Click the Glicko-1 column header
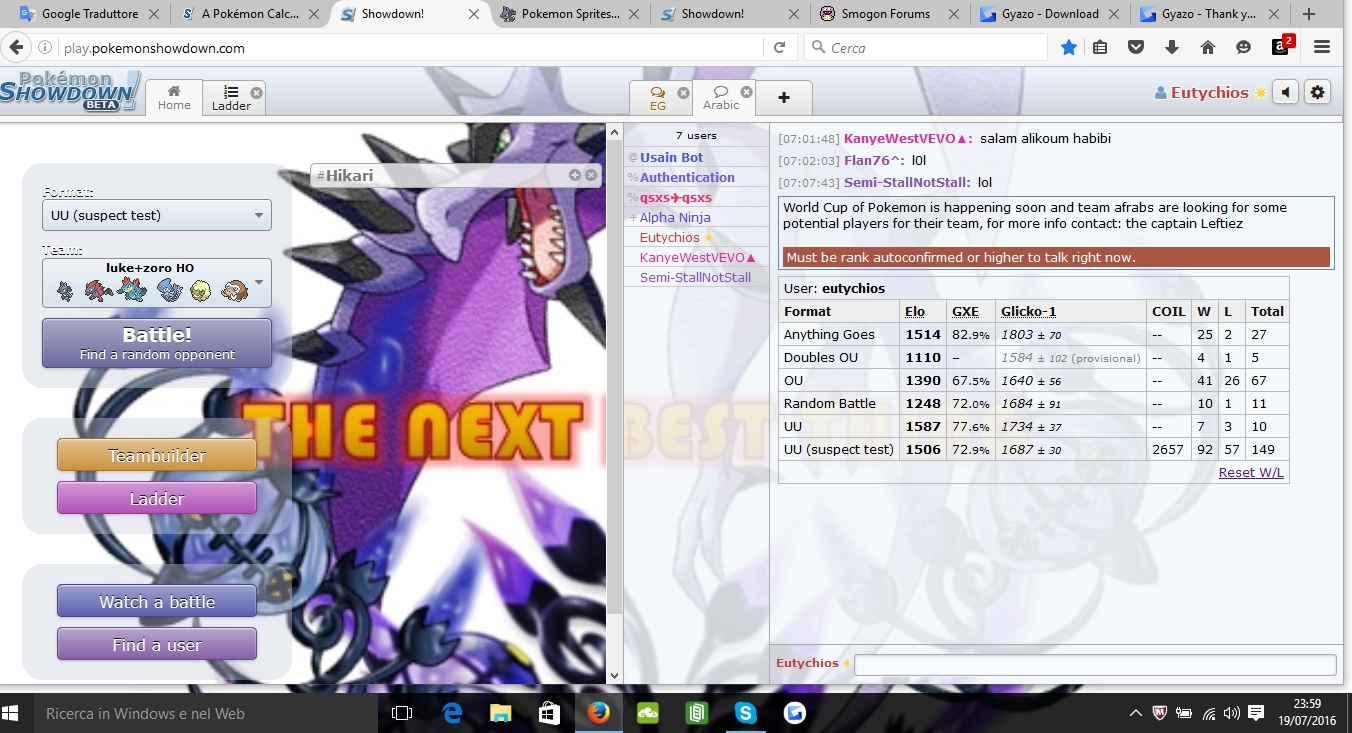Viewport: 1352px width, 733px height. (x=1028, y=311)
